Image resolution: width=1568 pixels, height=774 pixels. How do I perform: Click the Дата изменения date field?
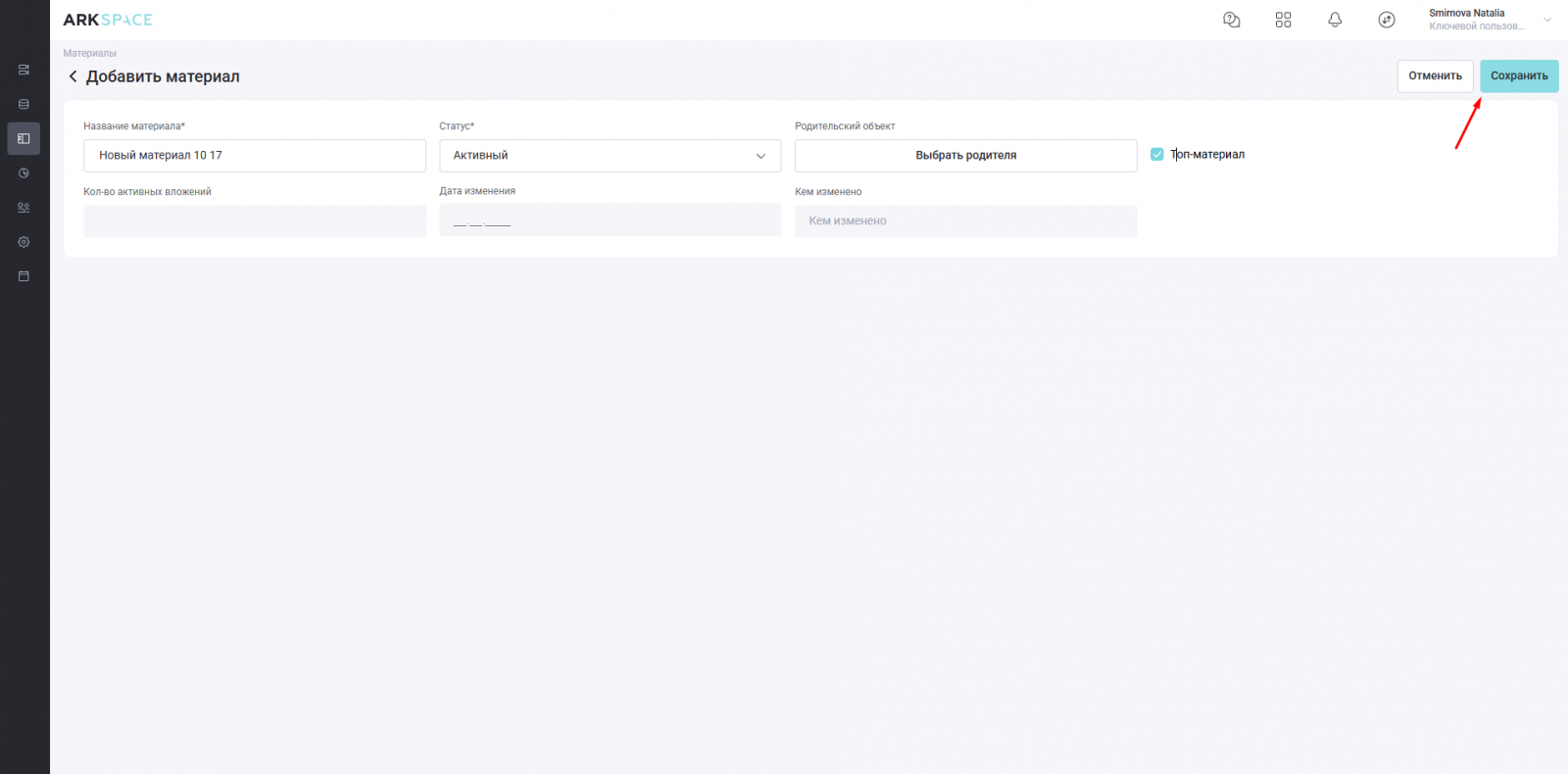click(610, 220)
